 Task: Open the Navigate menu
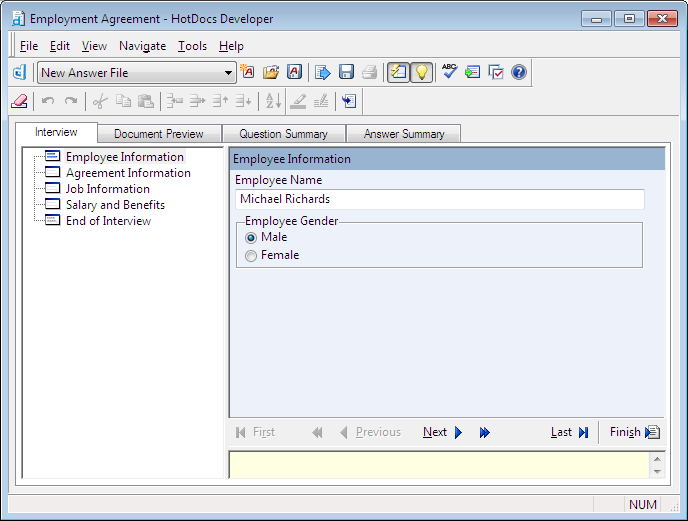point(143,46)
